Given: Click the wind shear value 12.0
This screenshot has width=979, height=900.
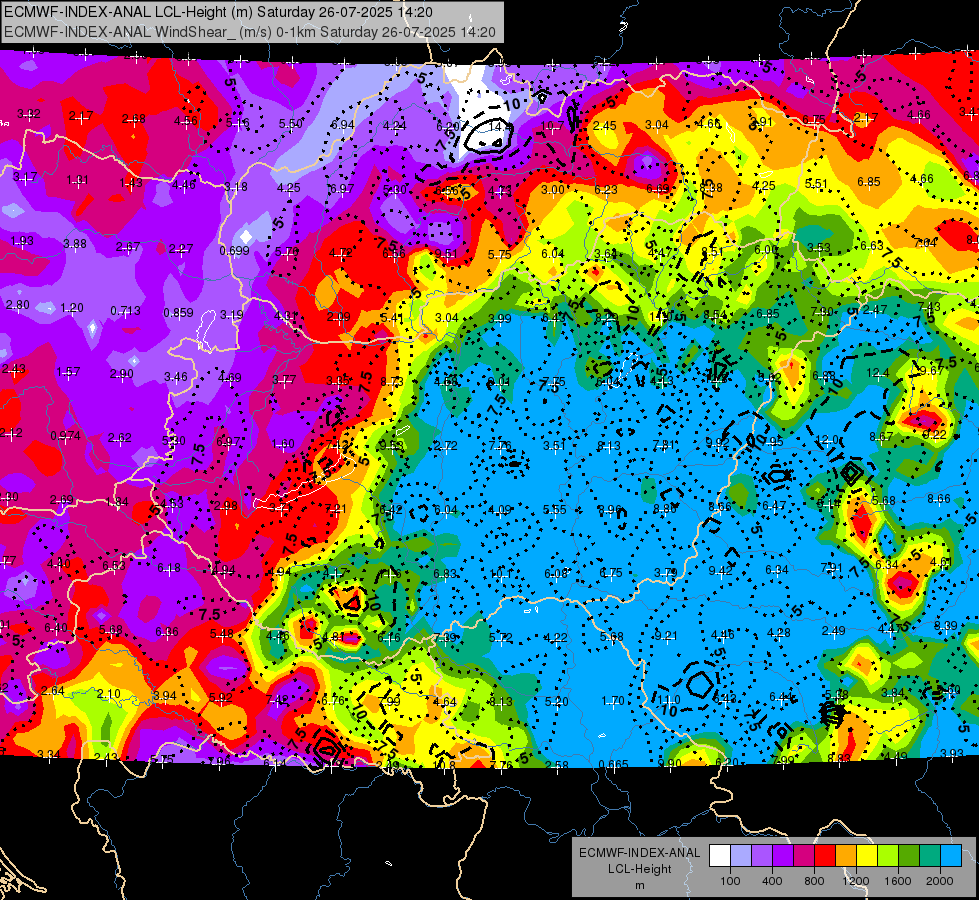Looking at the screenshot, I should pyautogui.click(x=828, y=440).
